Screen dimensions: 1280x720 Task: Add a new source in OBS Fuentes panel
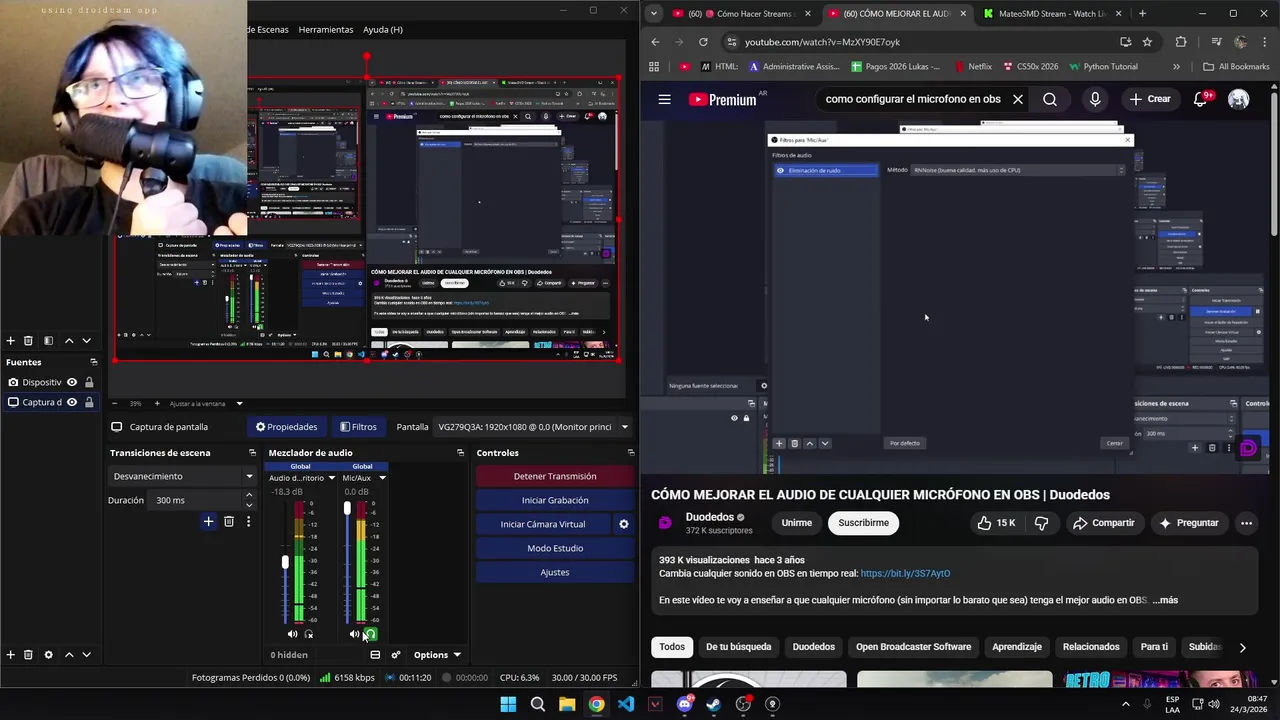coord(10,655)
